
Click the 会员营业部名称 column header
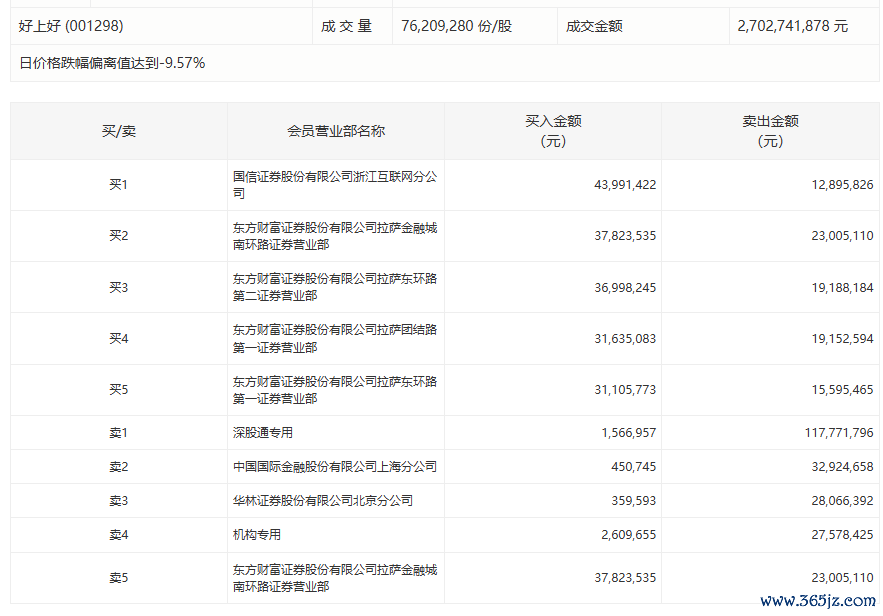tap(336, 131)
